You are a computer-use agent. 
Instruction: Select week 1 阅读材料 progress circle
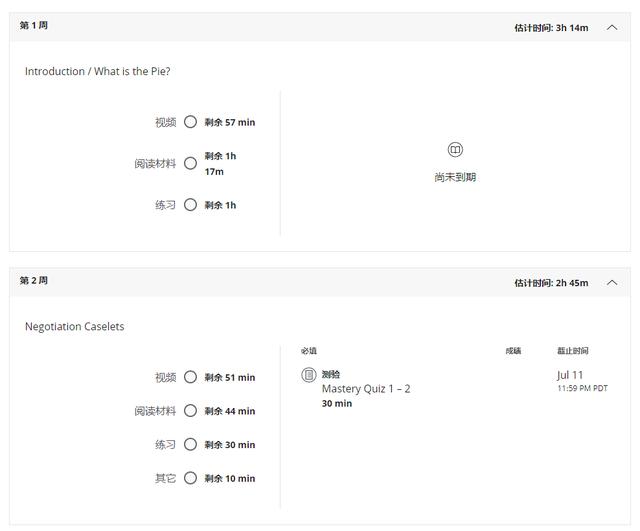(x=191, y=163)
